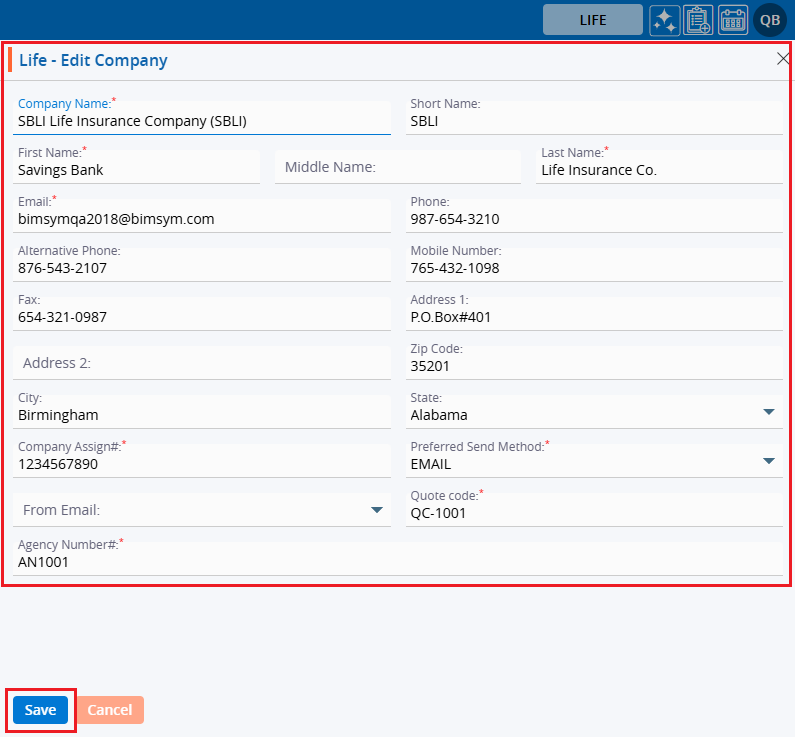Cancel editing the company
Image resolution: width=795 pixels, height=737 pixels.
click(110, 710)
